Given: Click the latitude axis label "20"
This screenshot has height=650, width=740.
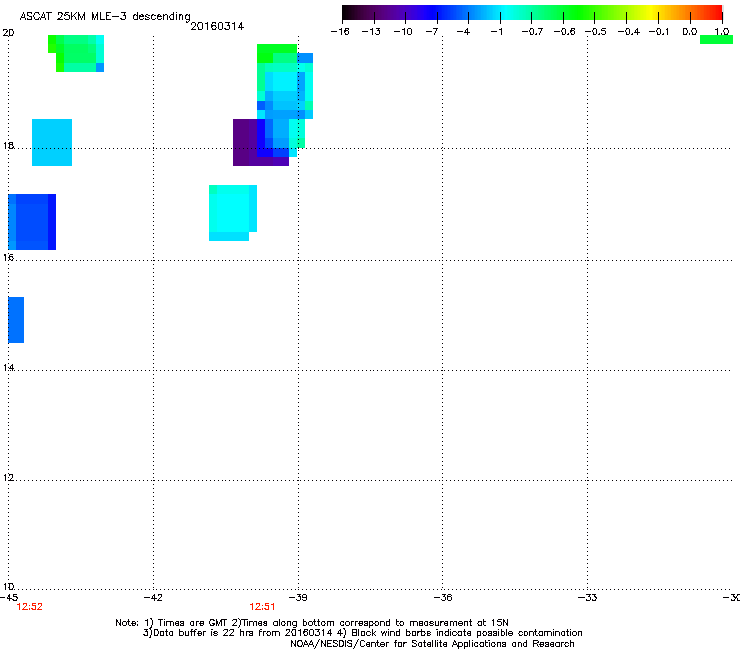Looking at the screenshot, I should coord(8,33).
